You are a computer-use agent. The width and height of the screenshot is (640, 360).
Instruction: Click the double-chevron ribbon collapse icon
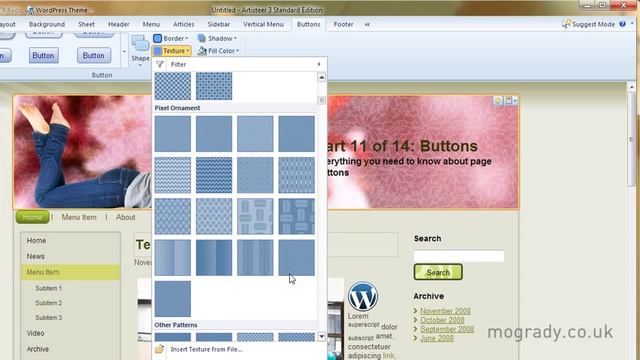point(367,24)
